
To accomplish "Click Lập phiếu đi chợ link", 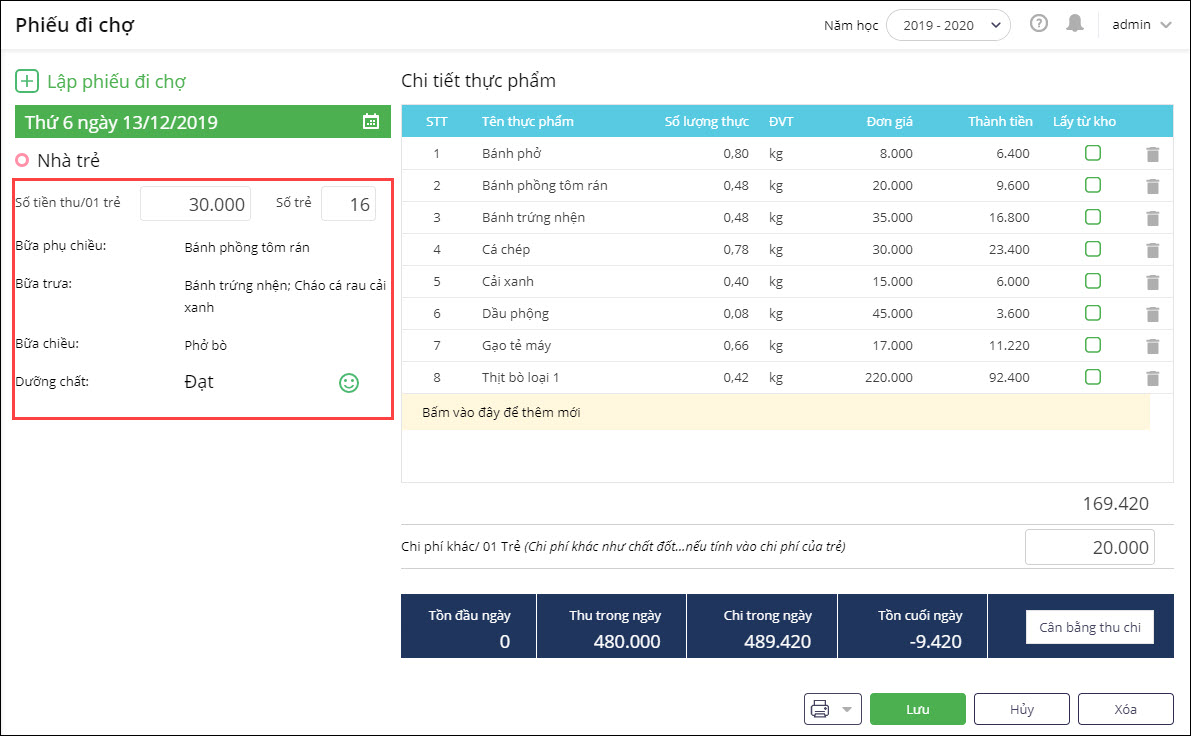I will (x=116, y=81).
